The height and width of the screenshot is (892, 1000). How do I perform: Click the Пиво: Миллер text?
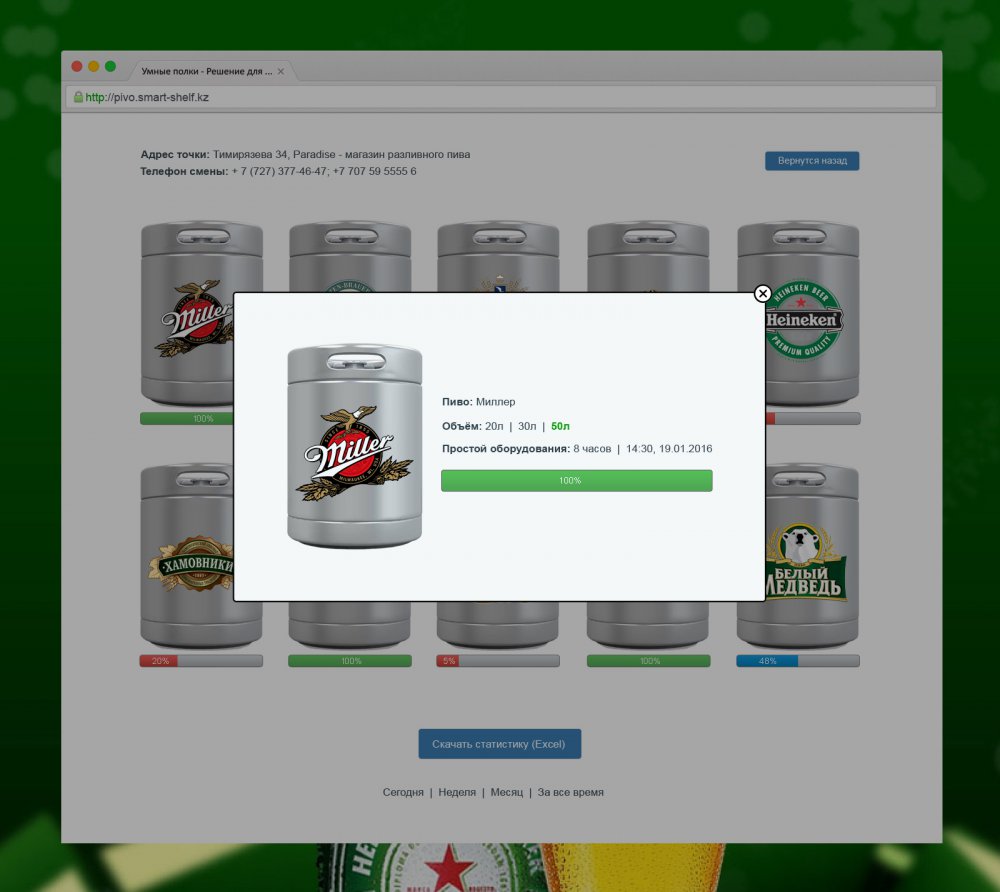coord(478,402)
